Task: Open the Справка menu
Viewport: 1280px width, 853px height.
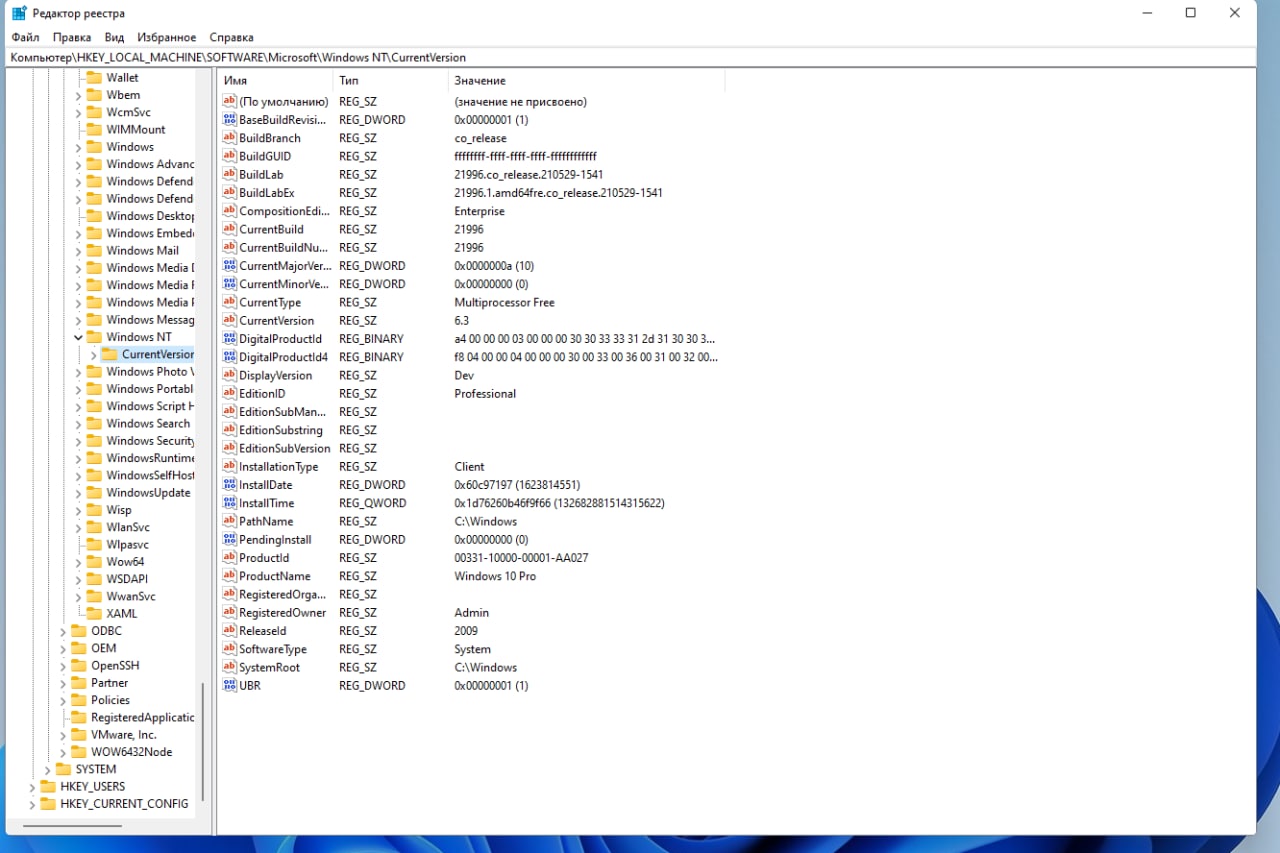Action: 232,37
